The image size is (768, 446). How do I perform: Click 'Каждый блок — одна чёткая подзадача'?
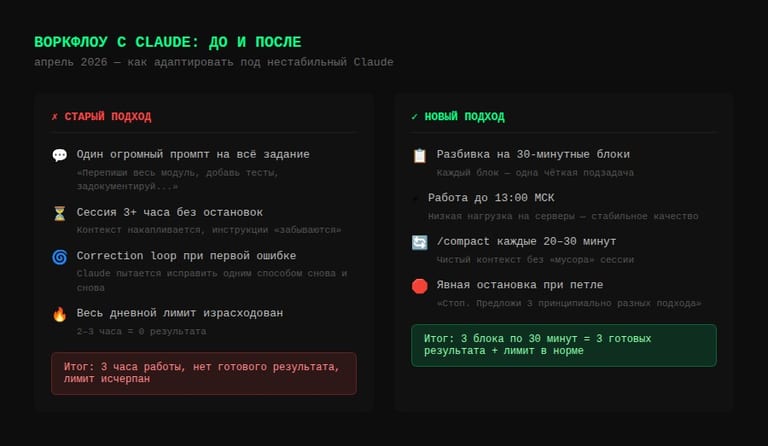(x=535, y=172)
